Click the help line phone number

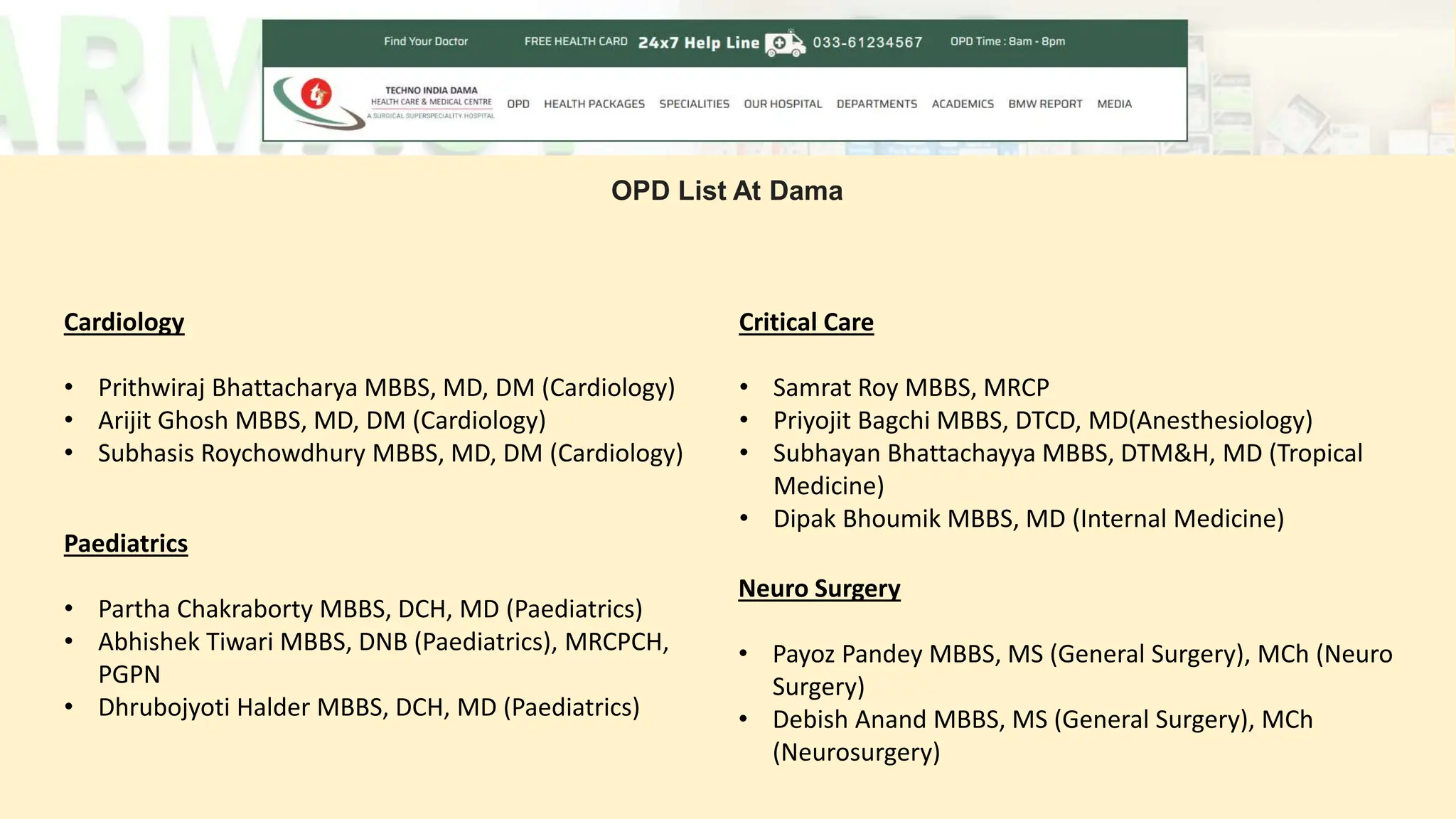(867, 43)
